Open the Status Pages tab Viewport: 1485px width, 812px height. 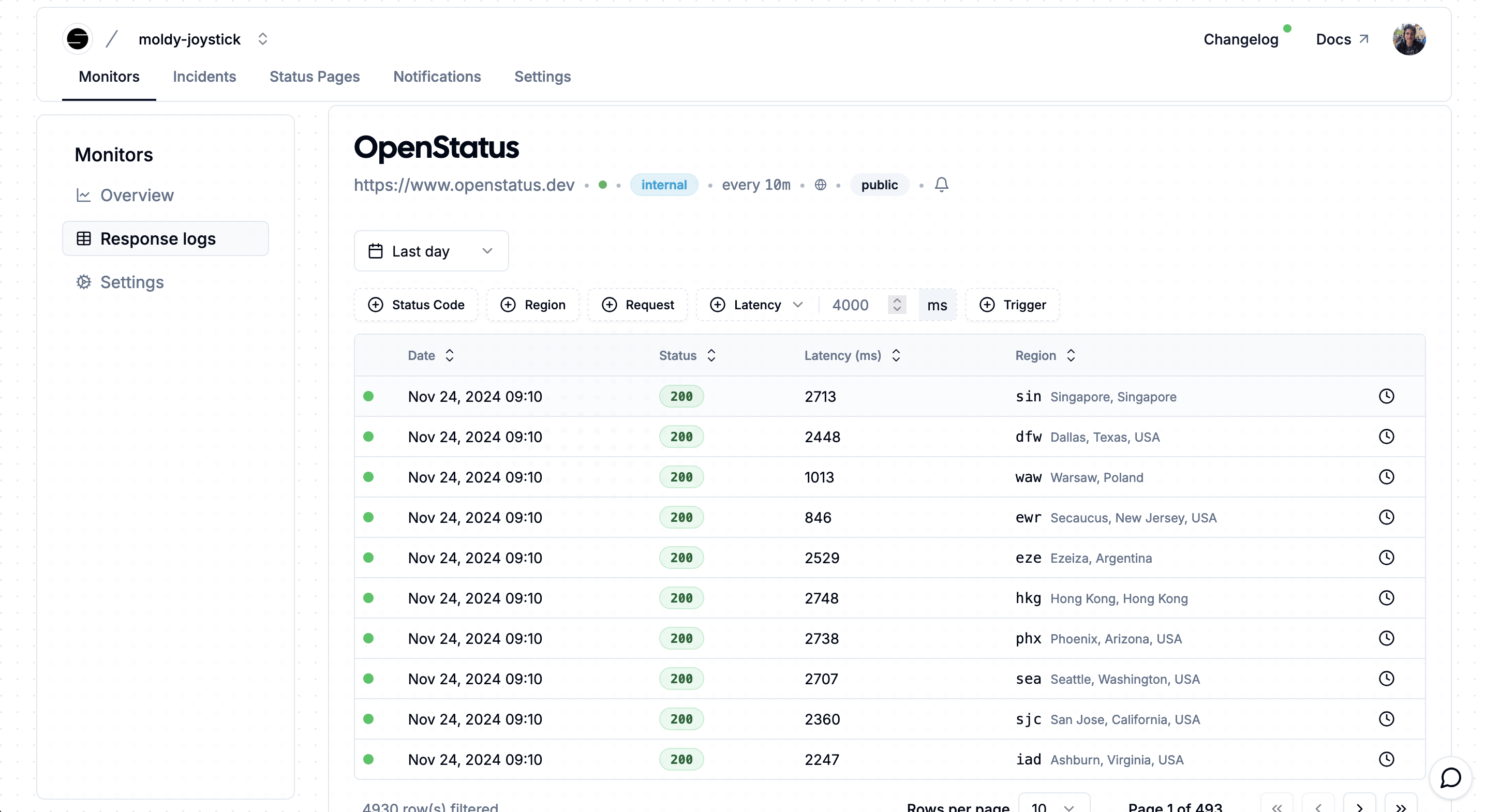(x=314, y=77)
